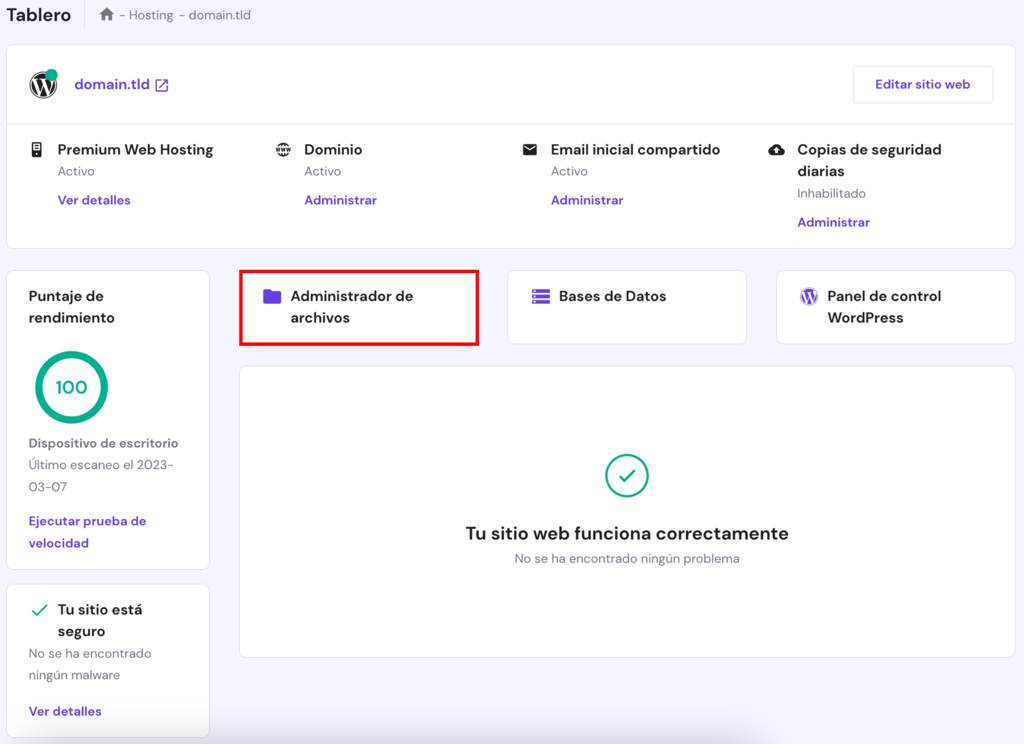
Task: Click the Premium Web Hosting device icon
Action: click(37, 149)
